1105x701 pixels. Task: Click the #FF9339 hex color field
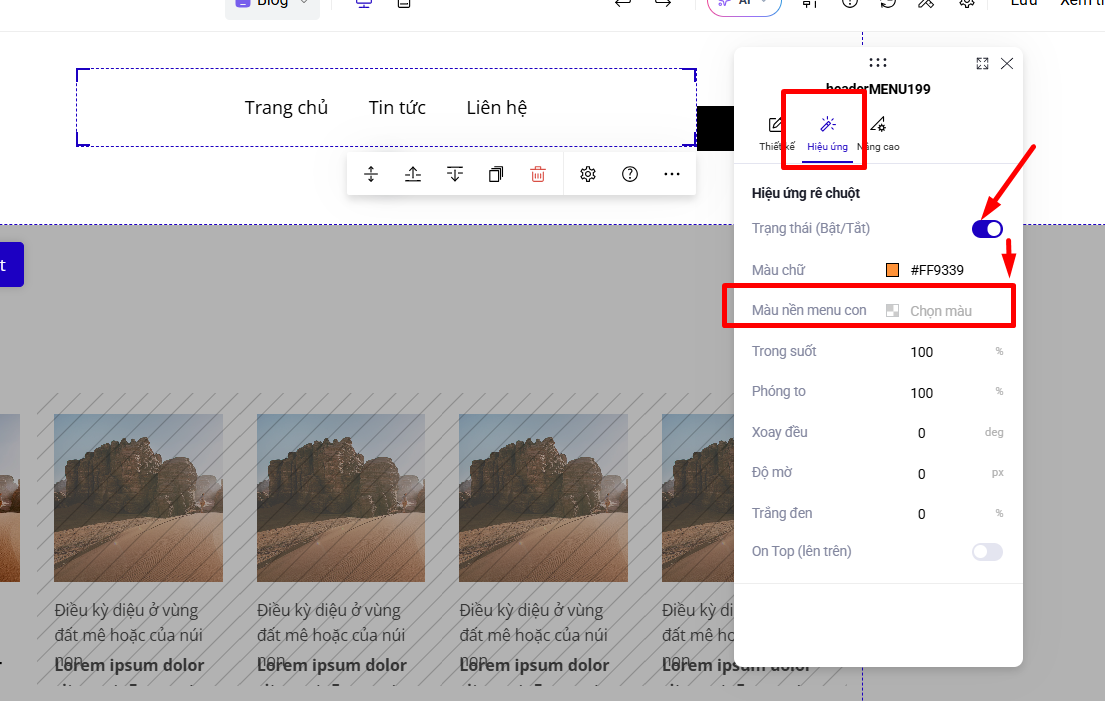[937, 270]
